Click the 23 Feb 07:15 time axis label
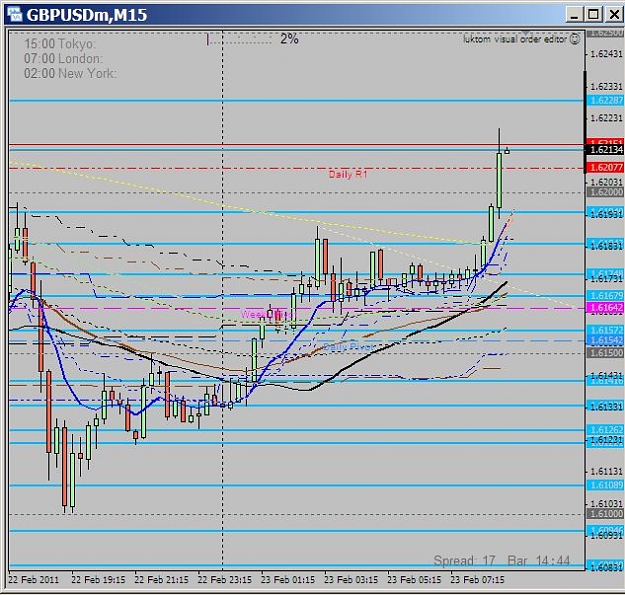Viewport: 625px width, 595px height. click(477, 579)
